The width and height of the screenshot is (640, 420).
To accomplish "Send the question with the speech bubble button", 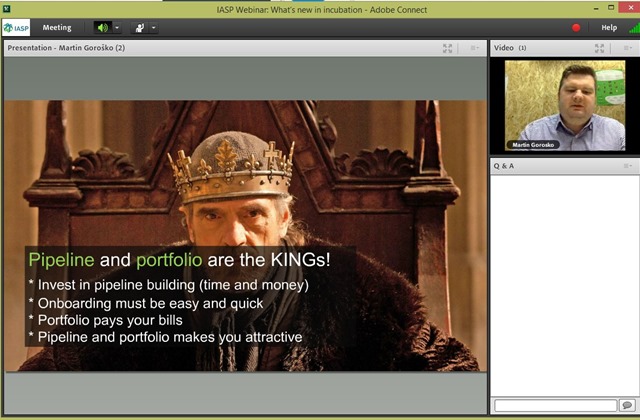I will pos(627,405).
